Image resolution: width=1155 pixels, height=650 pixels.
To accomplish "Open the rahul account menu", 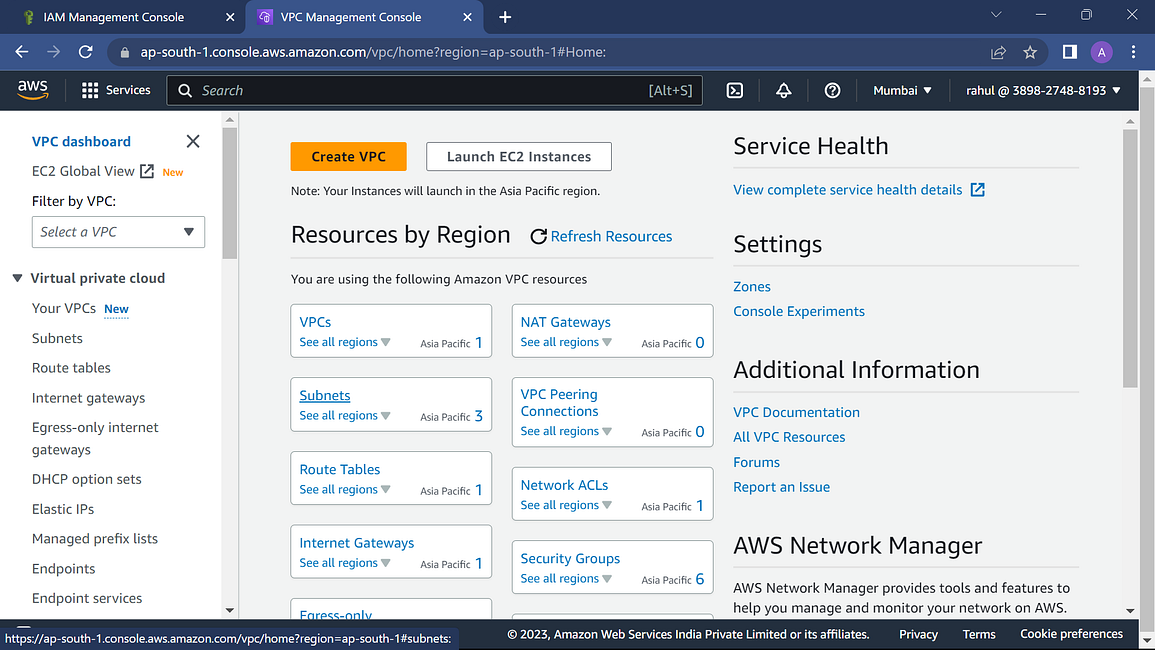I will 1043,90.
